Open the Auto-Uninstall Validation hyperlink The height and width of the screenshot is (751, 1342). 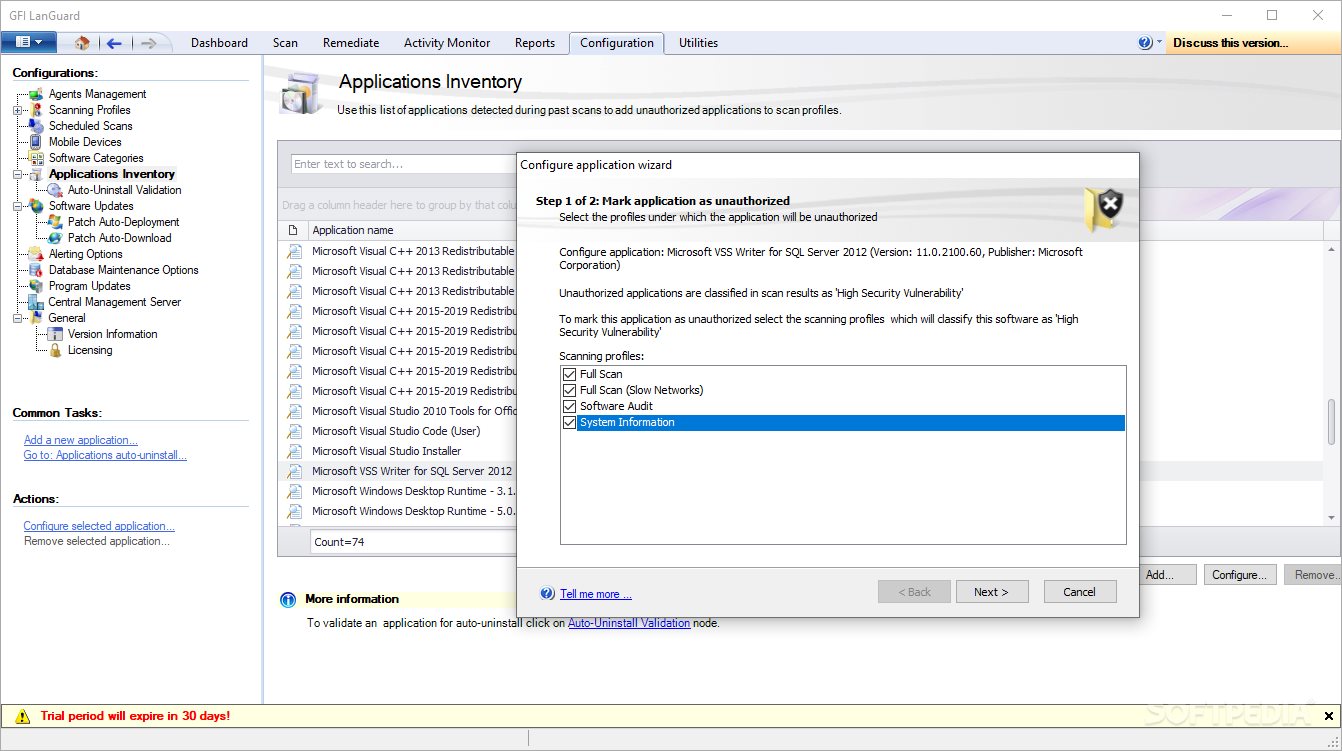tap(629, 623)
